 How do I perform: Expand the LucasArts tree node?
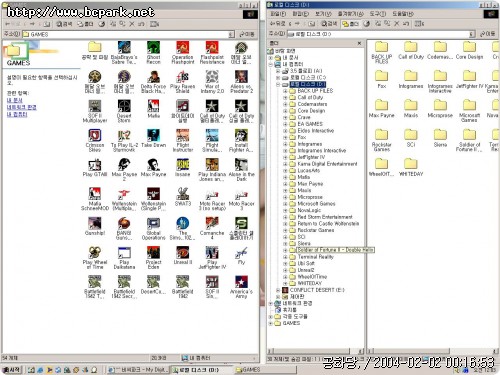285,171
